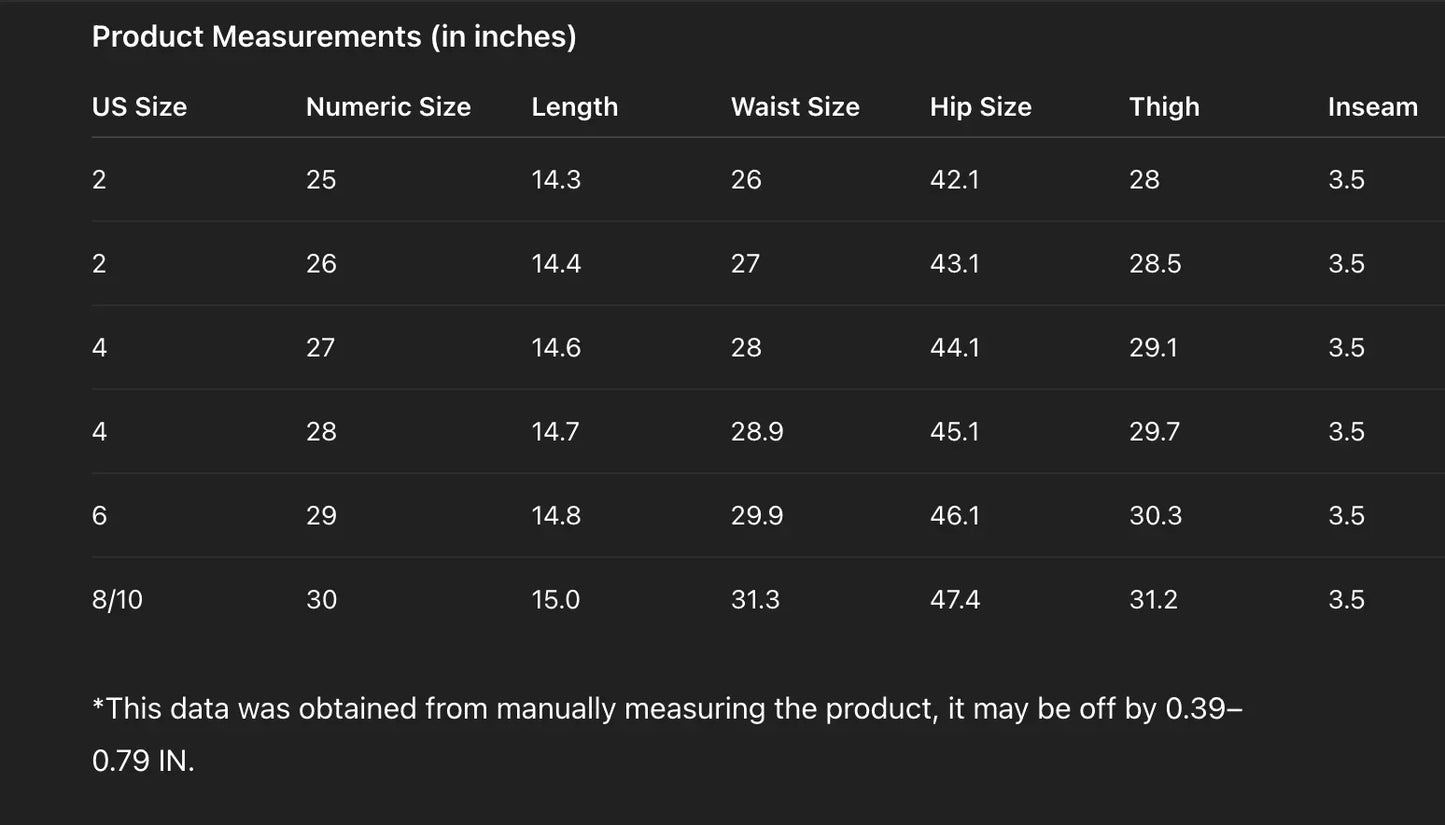This screenshot has width=1445, height=825.
Task: Click the Inseam column header
Action: 1372,107
